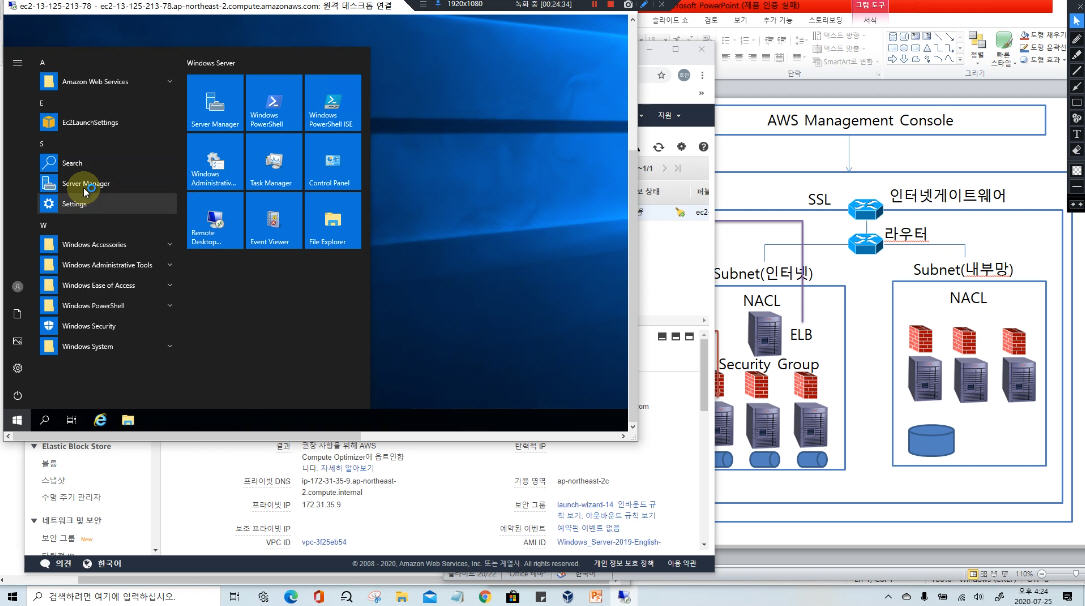Launch the Task Manager tile
Screen dimensions: 1085x606
coord(274,161)
